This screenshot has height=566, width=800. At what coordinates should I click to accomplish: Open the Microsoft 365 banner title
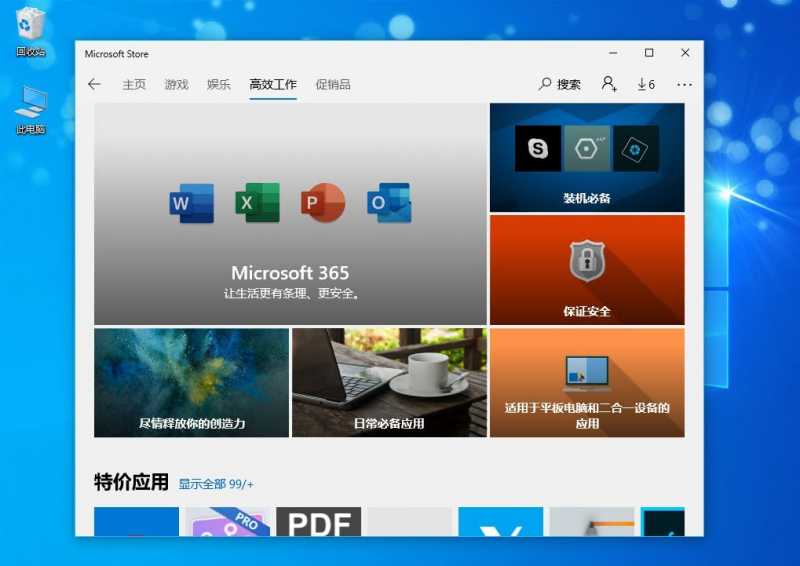coord(290,273)
